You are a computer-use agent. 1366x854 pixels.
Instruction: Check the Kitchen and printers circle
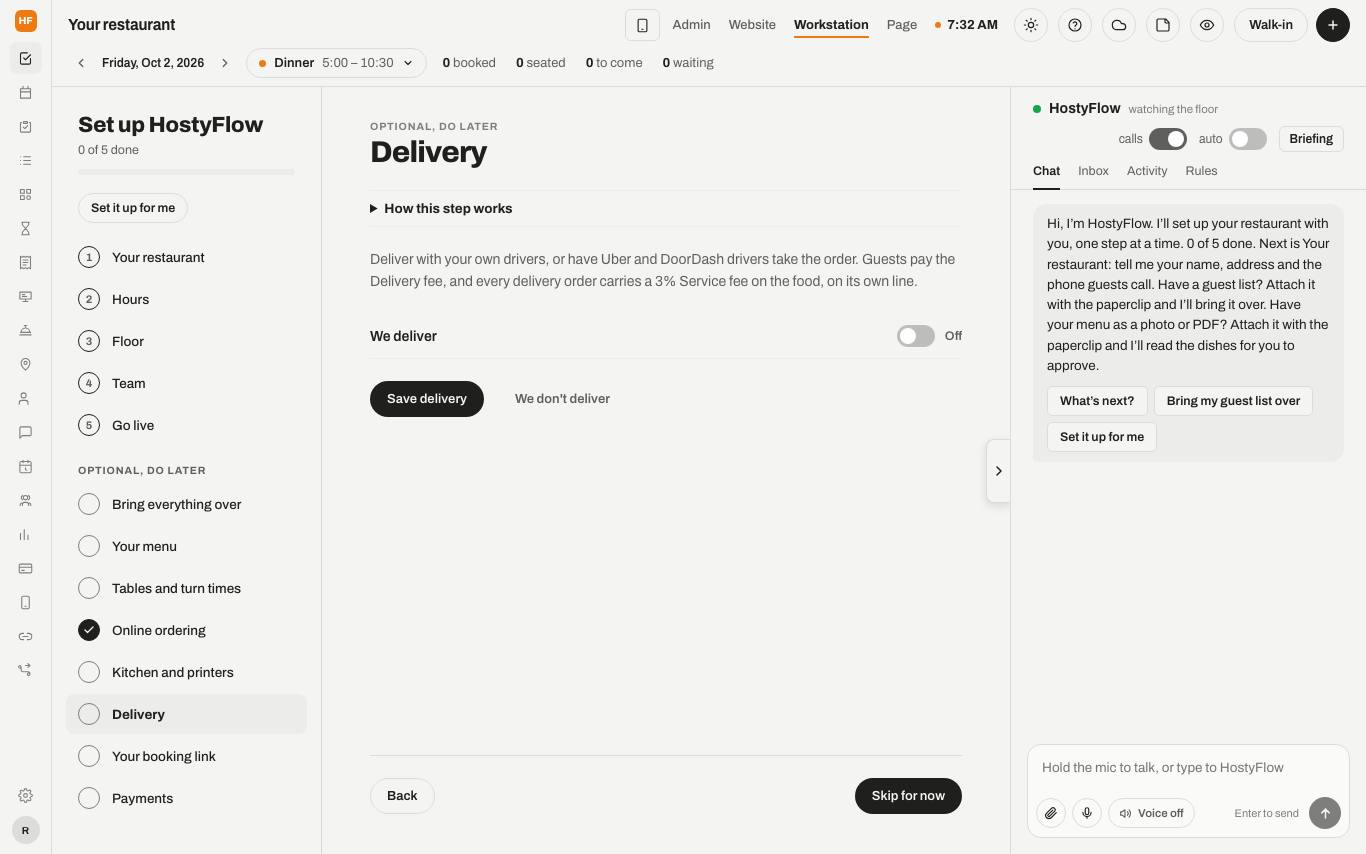click(x=89, y=672)
